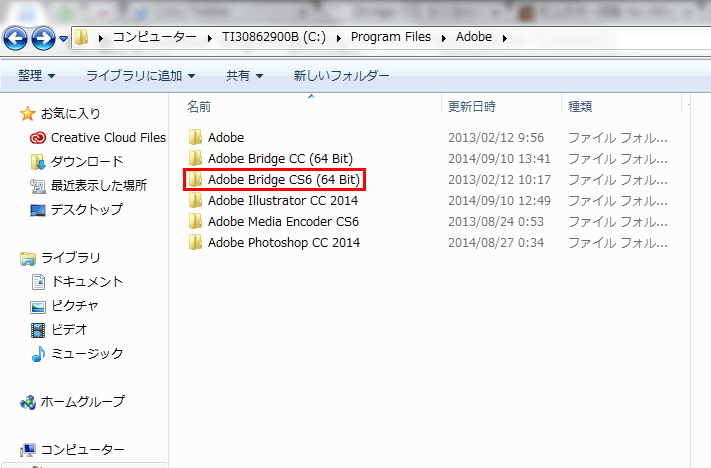711x468 pixels.
Task: Open デスクトップ in the navigation pane
Action: 87,210
